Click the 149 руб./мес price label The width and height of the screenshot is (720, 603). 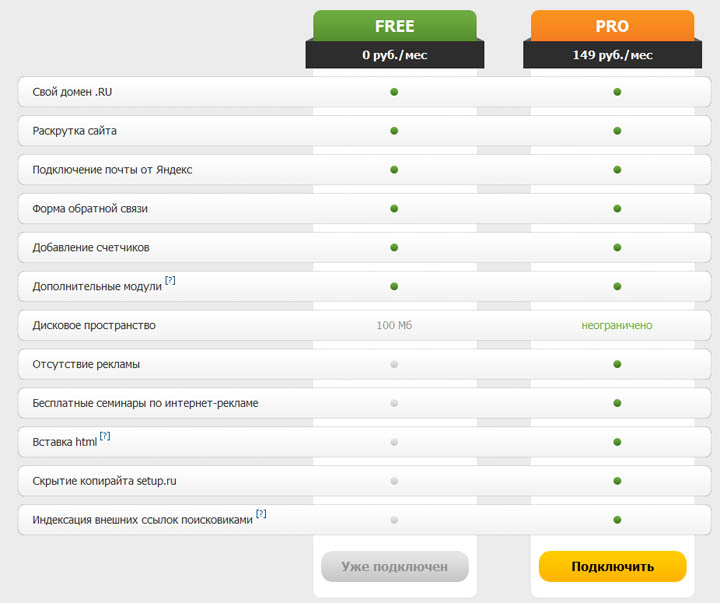[612, 55]
